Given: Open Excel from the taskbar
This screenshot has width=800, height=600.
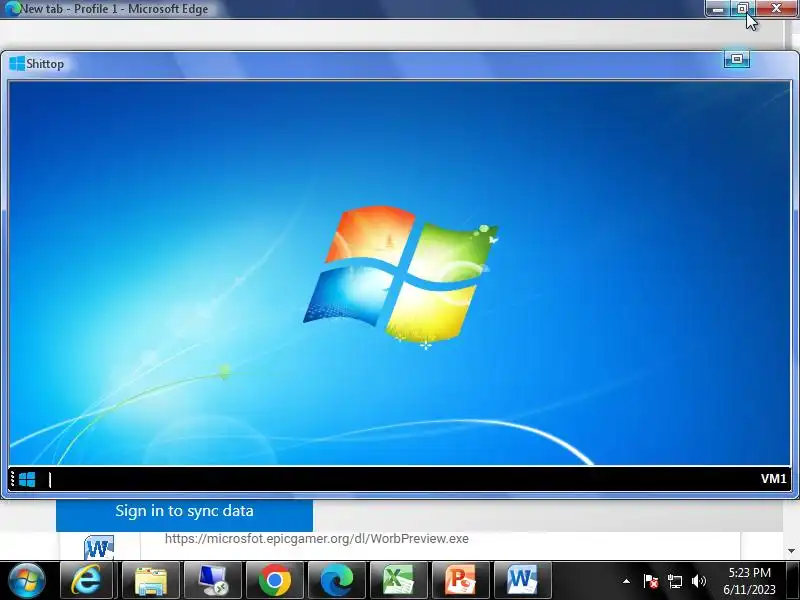Looking at the screenshot, I should click(399, 580).
